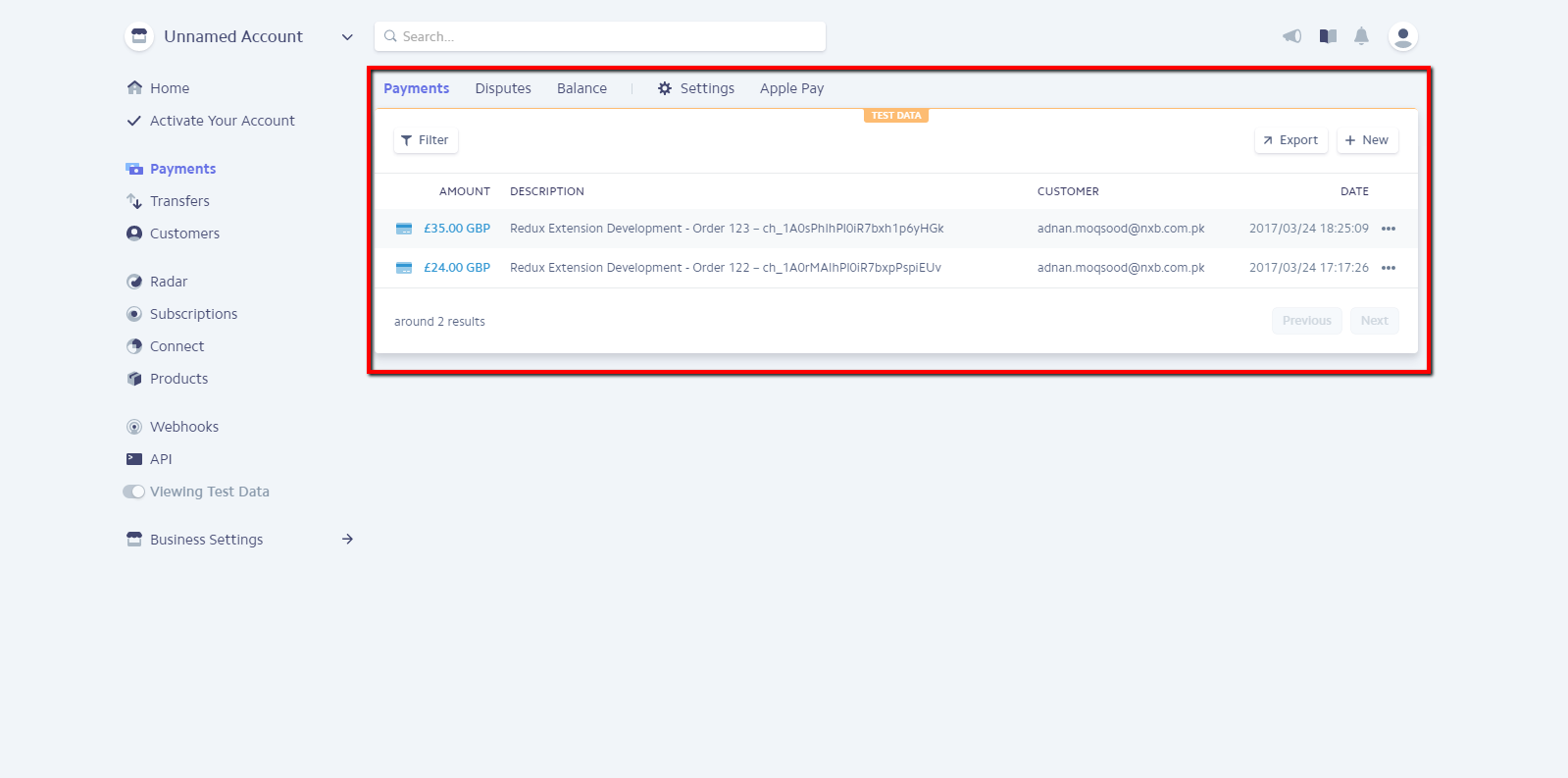Screen dimensions: 1568x778
Task: Open more options for Order 123 payment
Action: (1389, 229)
